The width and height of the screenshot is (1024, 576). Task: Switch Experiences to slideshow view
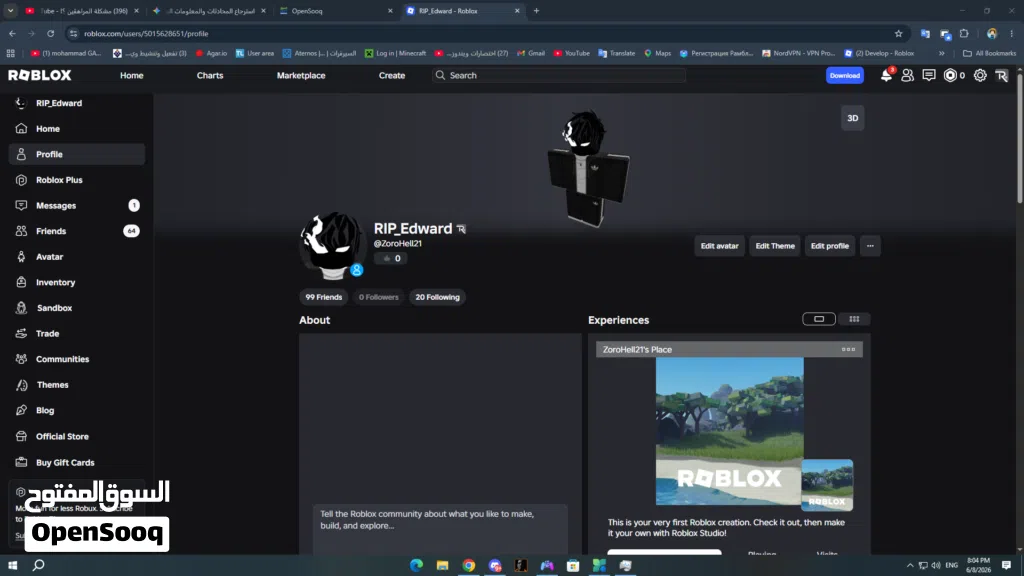819,319
